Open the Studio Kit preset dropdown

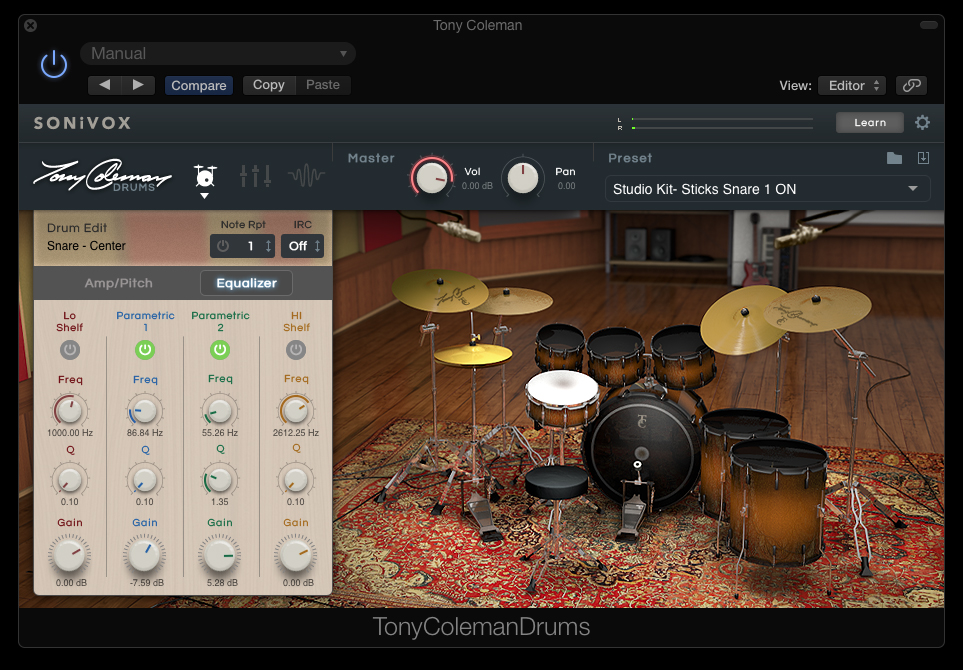click(767, 189)
